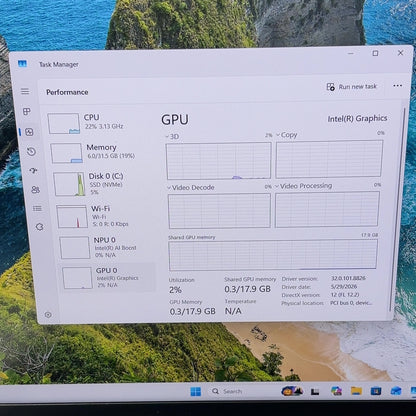This screenshot has width=416, height=416.
Task: Open the Task Manager navigation hamburger menu
Action: (25, 91)
